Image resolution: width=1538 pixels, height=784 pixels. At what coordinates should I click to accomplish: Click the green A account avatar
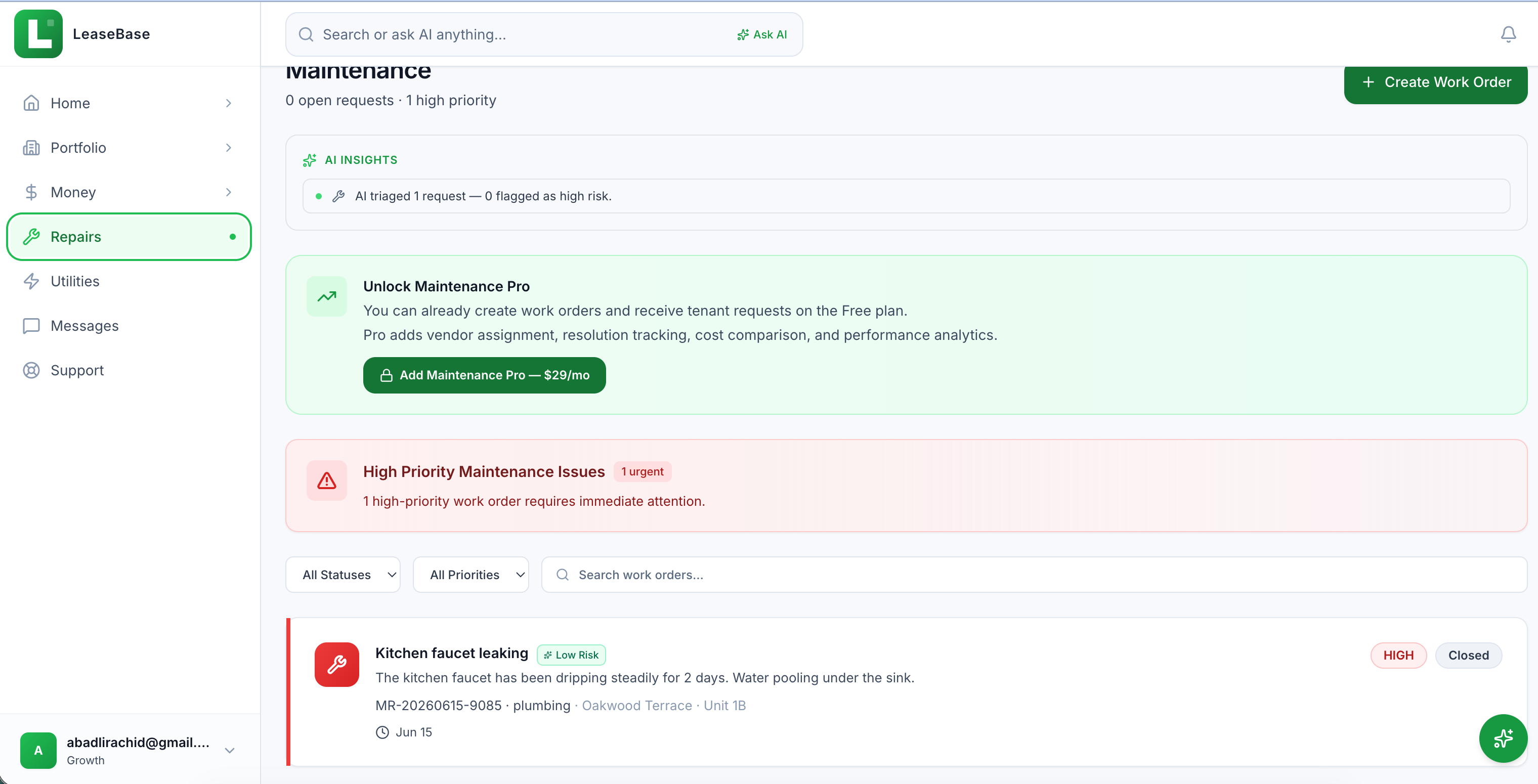(x=38, y=751)
